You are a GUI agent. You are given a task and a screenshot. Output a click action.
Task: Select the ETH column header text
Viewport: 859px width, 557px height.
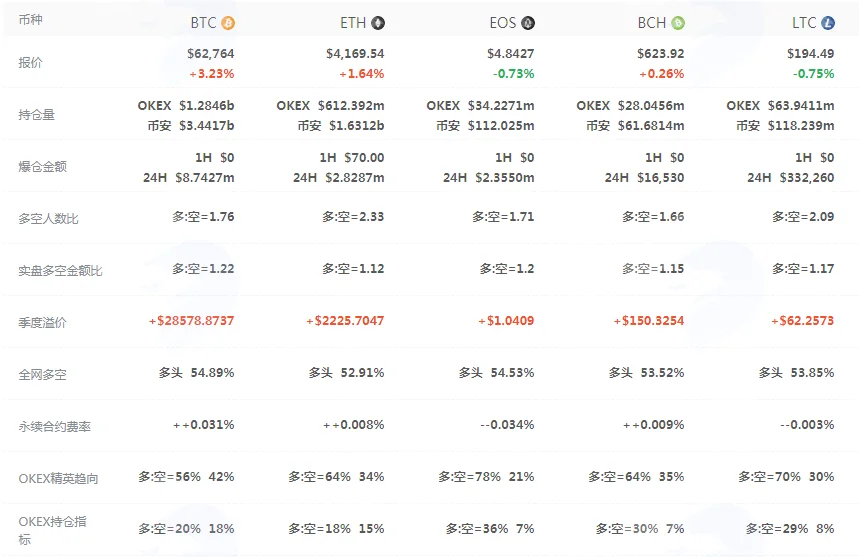(353, 23)
